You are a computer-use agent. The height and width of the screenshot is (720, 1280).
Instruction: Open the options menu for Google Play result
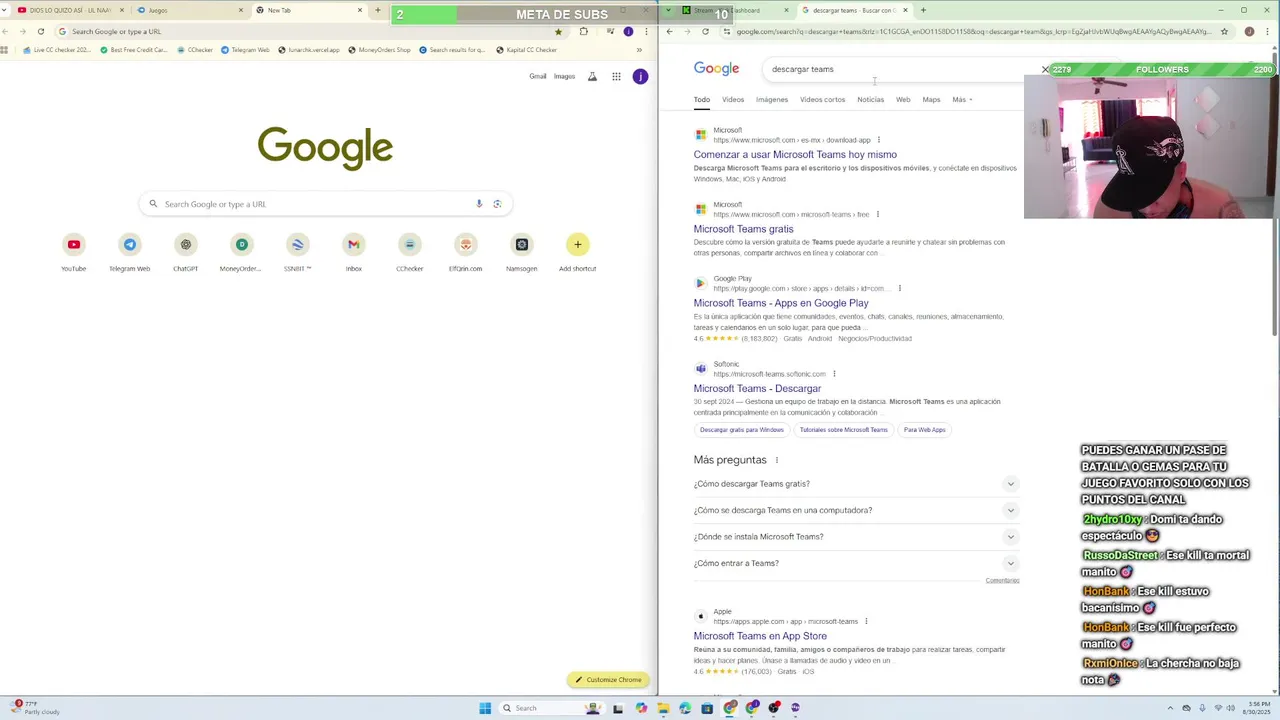point(899,288)
